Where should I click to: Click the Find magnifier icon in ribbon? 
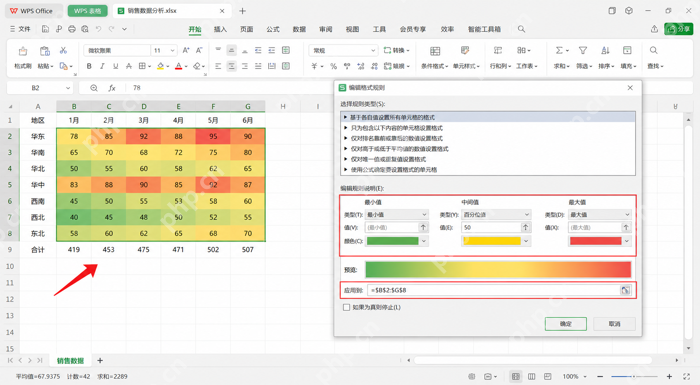pos(654,50)
